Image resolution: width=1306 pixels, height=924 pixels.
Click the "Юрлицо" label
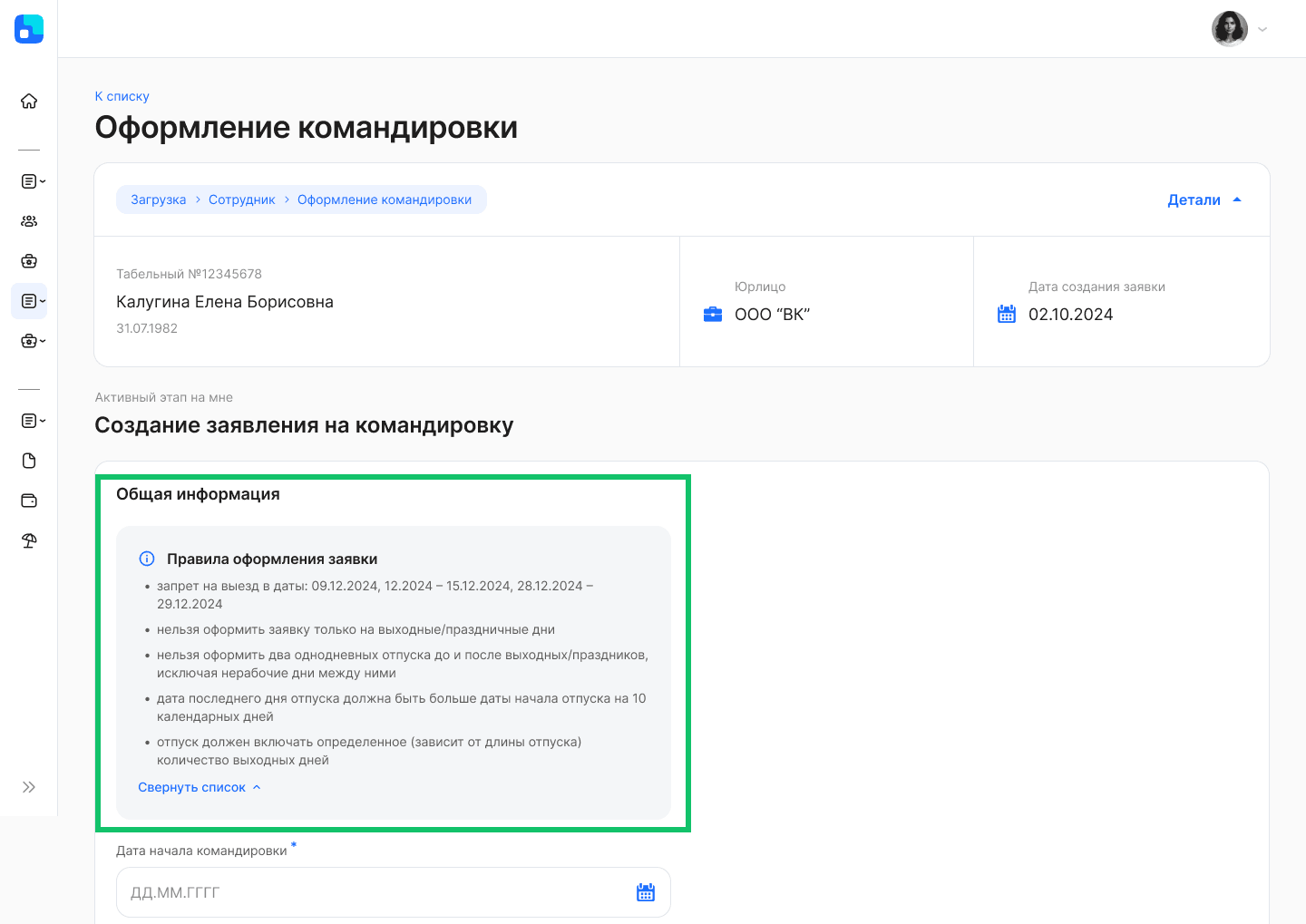(x=760, y=287)
